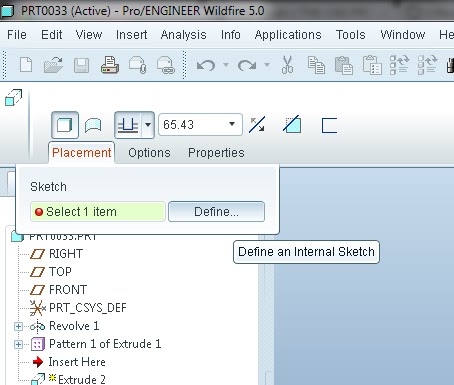
Task: Select PRT_CSYS_DEF coordinate system
Action: [88, 308]
